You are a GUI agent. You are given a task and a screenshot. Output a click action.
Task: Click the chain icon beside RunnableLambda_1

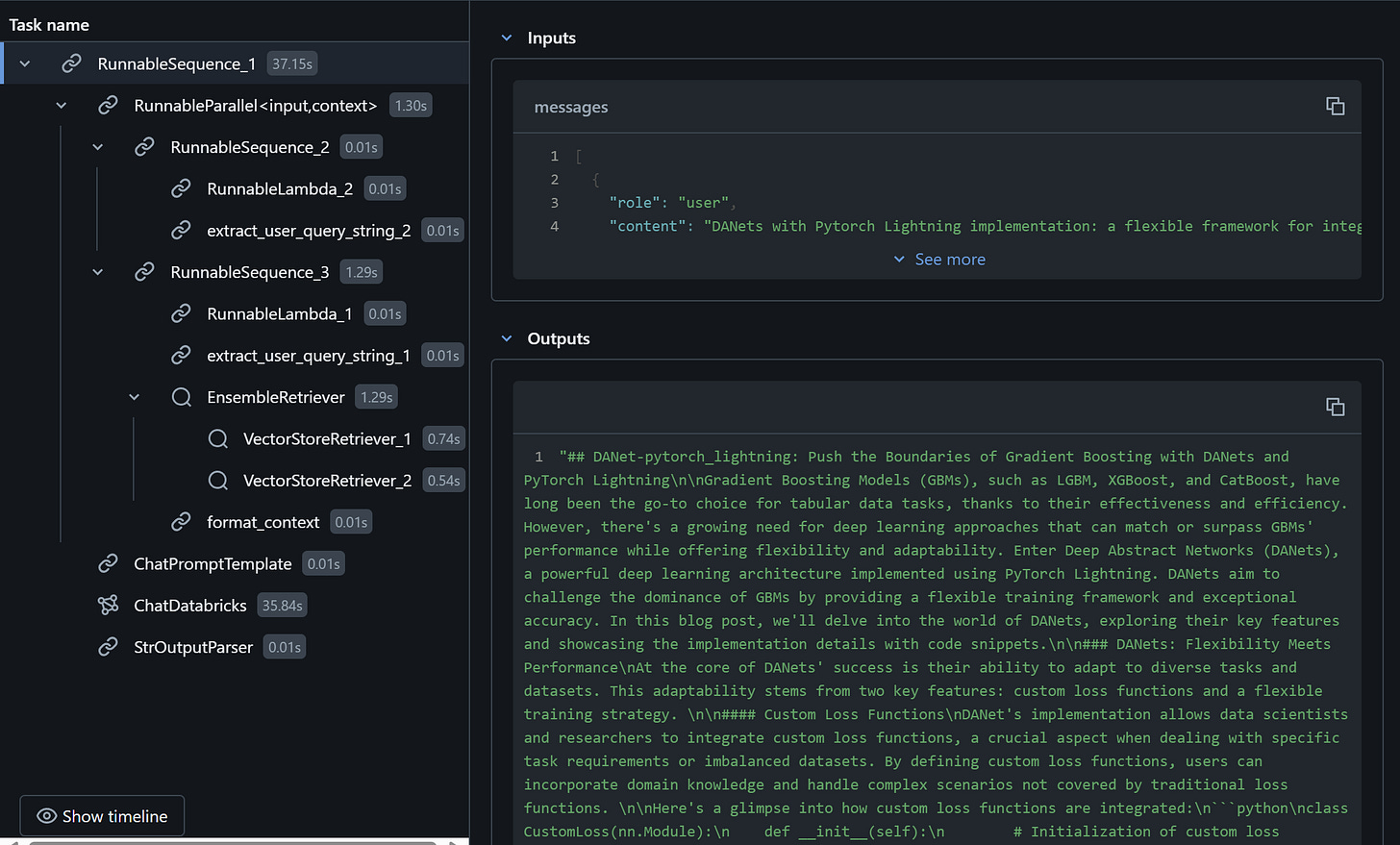181,313
